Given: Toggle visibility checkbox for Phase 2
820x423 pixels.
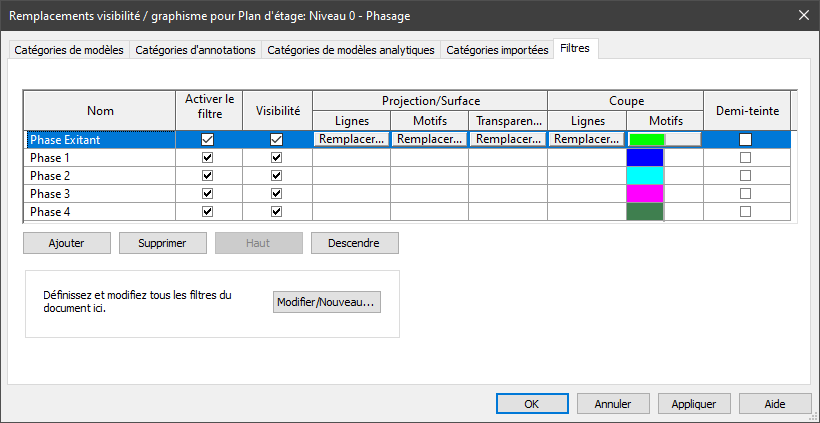Looking at the screenshot, I should (x=277, y=176).
